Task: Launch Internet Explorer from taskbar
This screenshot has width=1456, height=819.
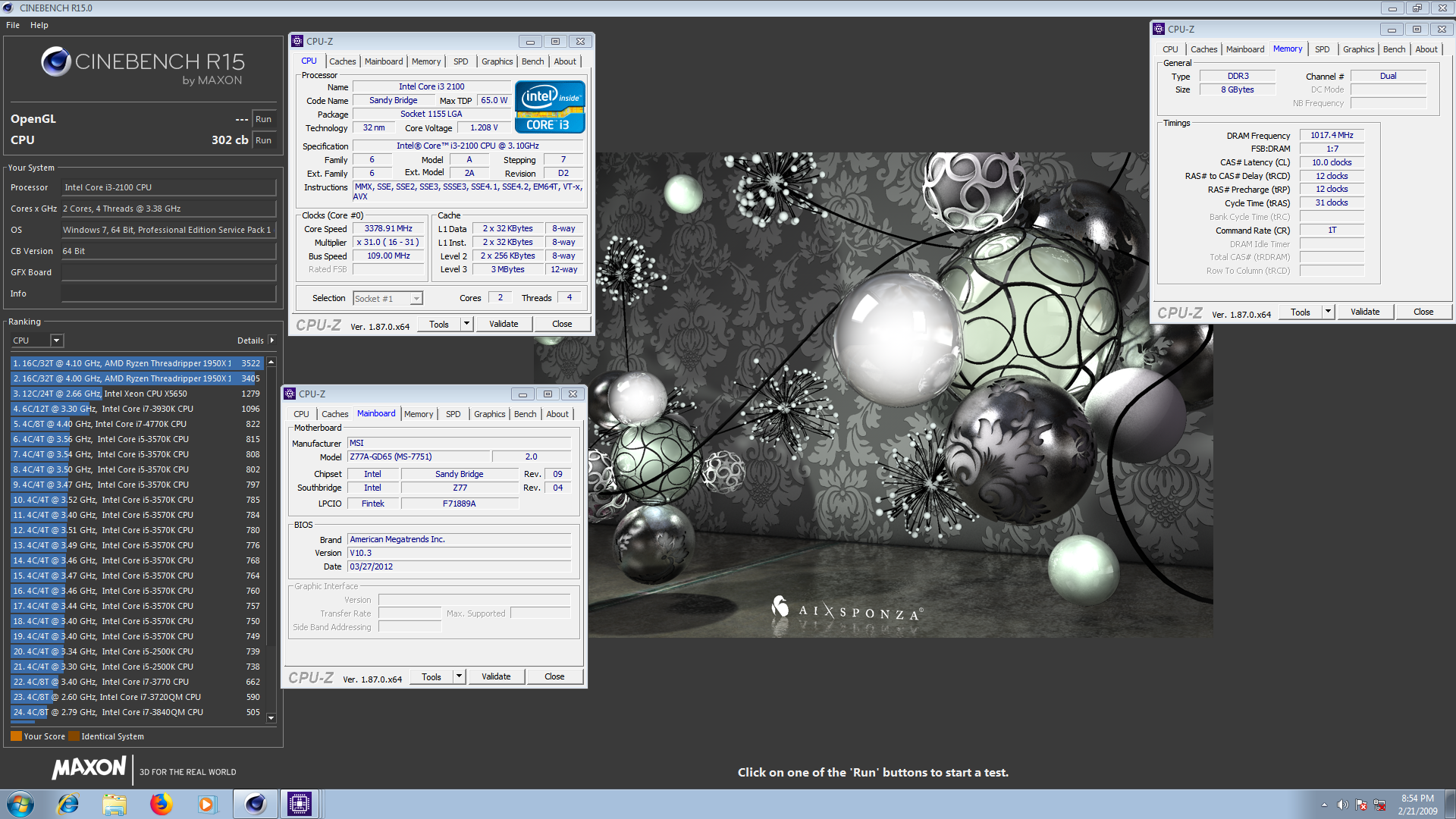Action: tap(68, 804)
